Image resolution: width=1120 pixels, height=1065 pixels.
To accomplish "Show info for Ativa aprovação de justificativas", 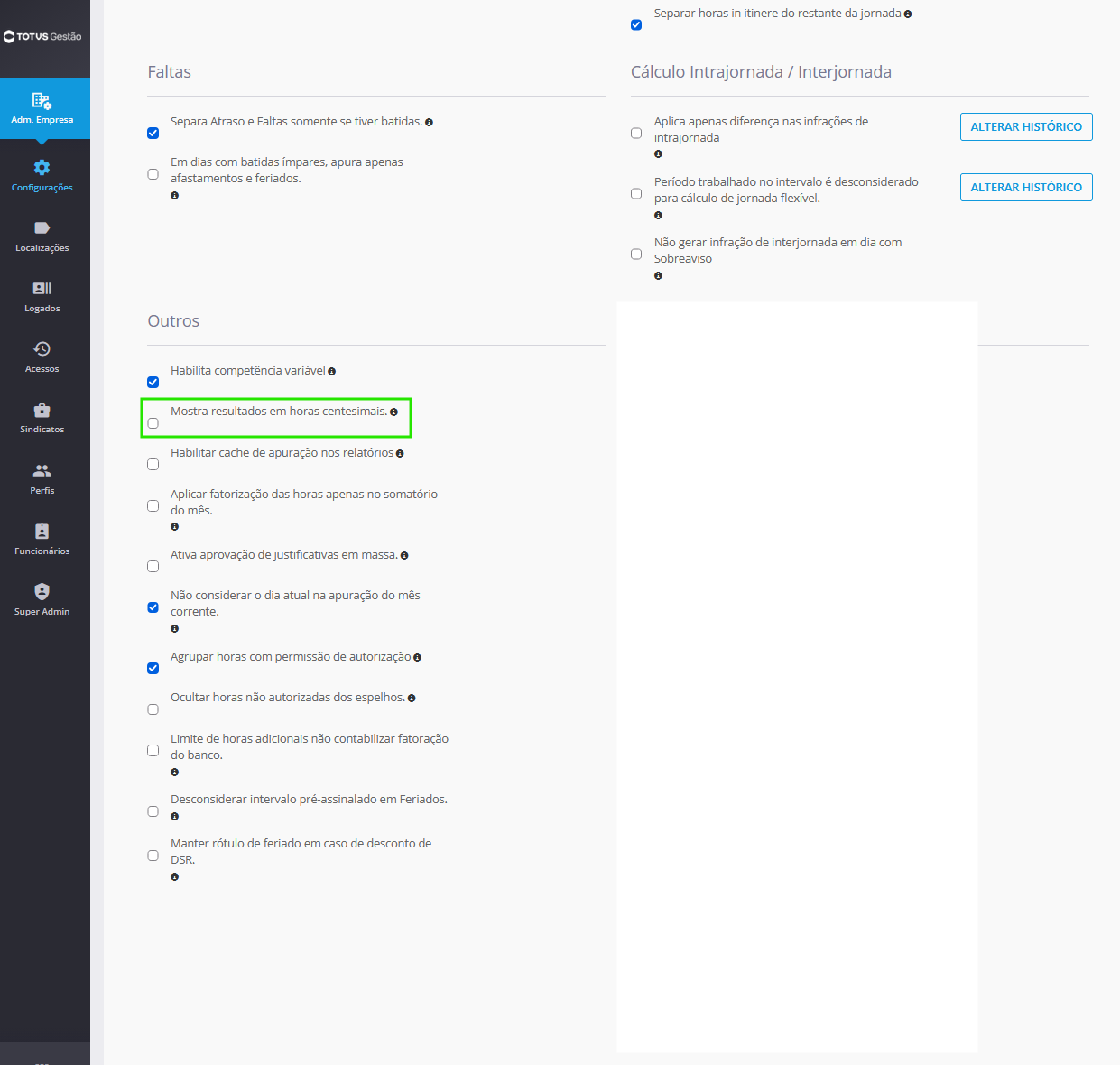I will pyautogui.click(x=404, y=556).
